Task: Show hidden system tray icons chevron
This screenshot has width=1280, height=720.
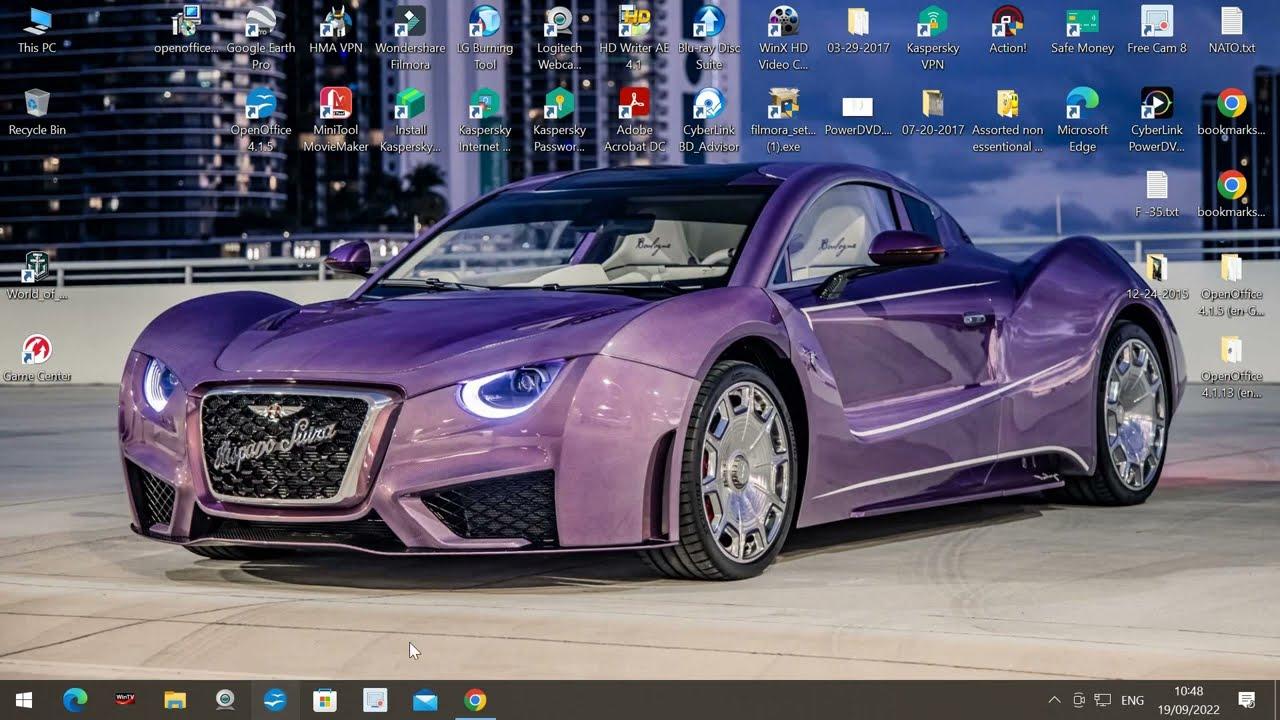Action: tap(1053, 700)
